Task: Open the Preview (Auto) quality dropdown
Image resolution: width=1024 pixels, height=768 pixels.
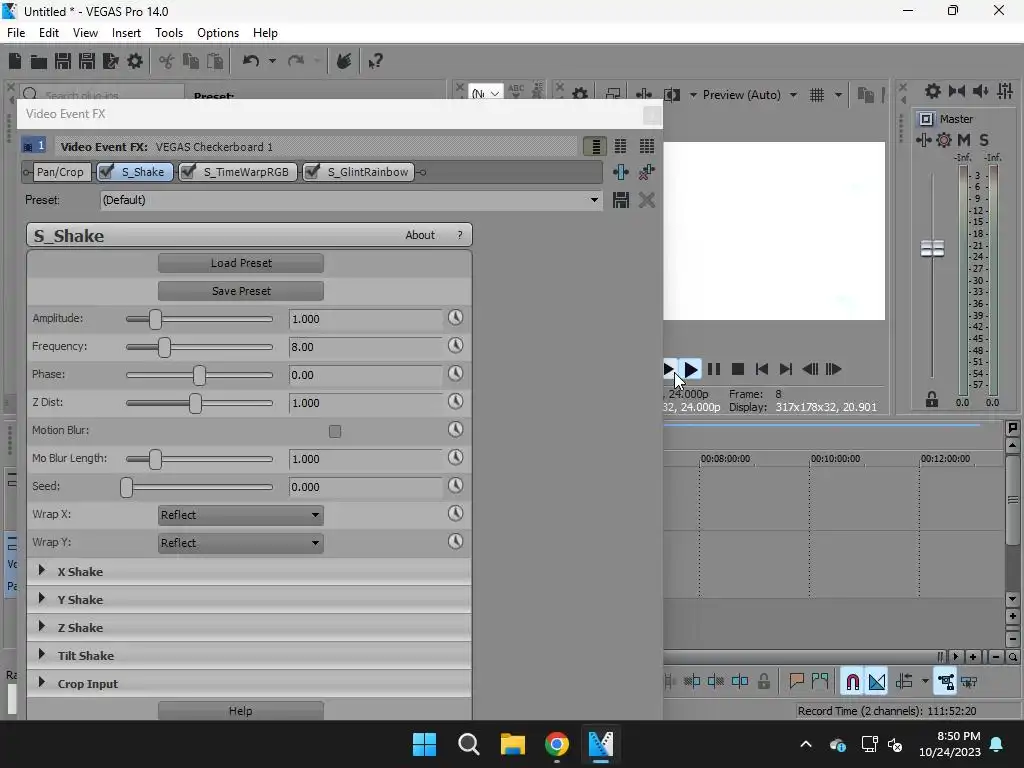Action: 750,95
